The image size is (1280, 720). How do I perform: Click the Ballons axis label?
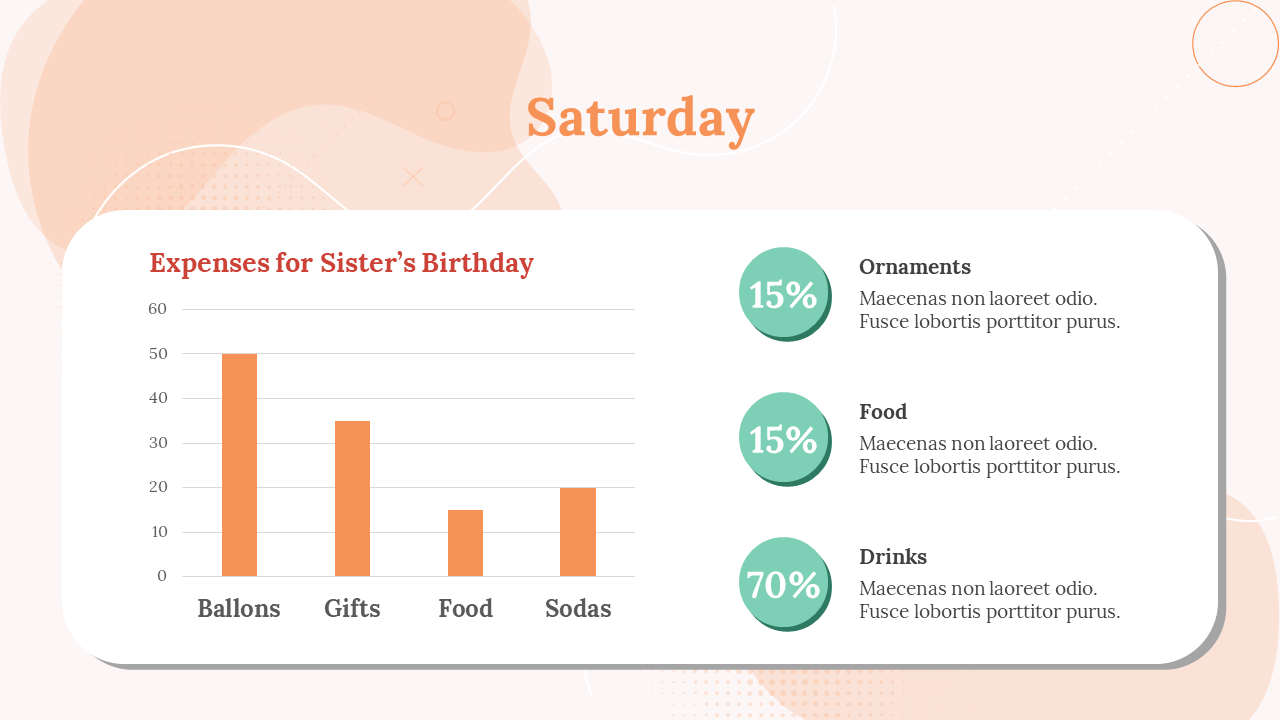coord(239,609)
